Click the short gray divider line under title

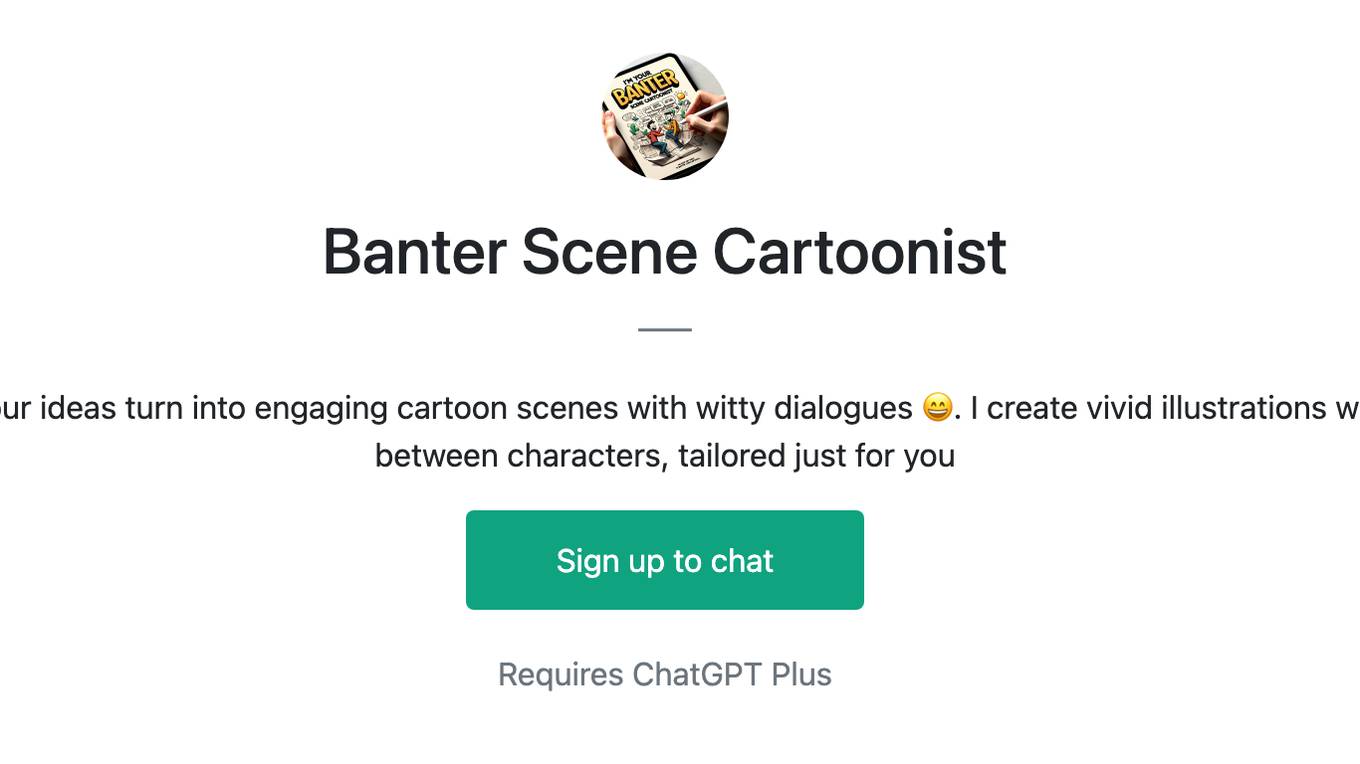[665, 329]
